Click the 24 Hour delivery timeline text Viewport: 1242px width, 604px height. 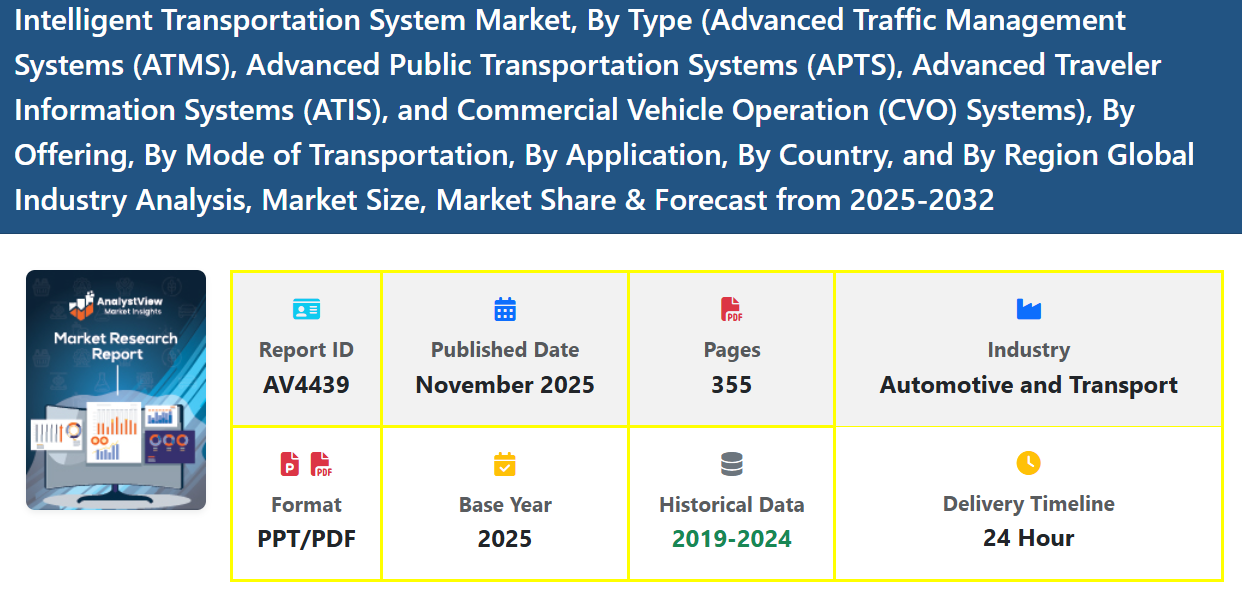tap(1028, 538)
